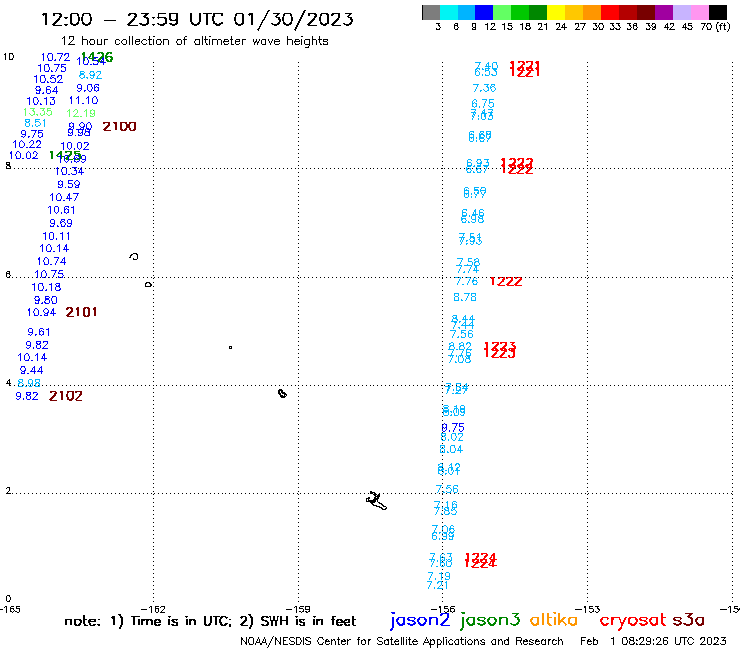Select the orange swatch in the color scale
The width and height of the screenshot is (740, 650).
point(592,12)
